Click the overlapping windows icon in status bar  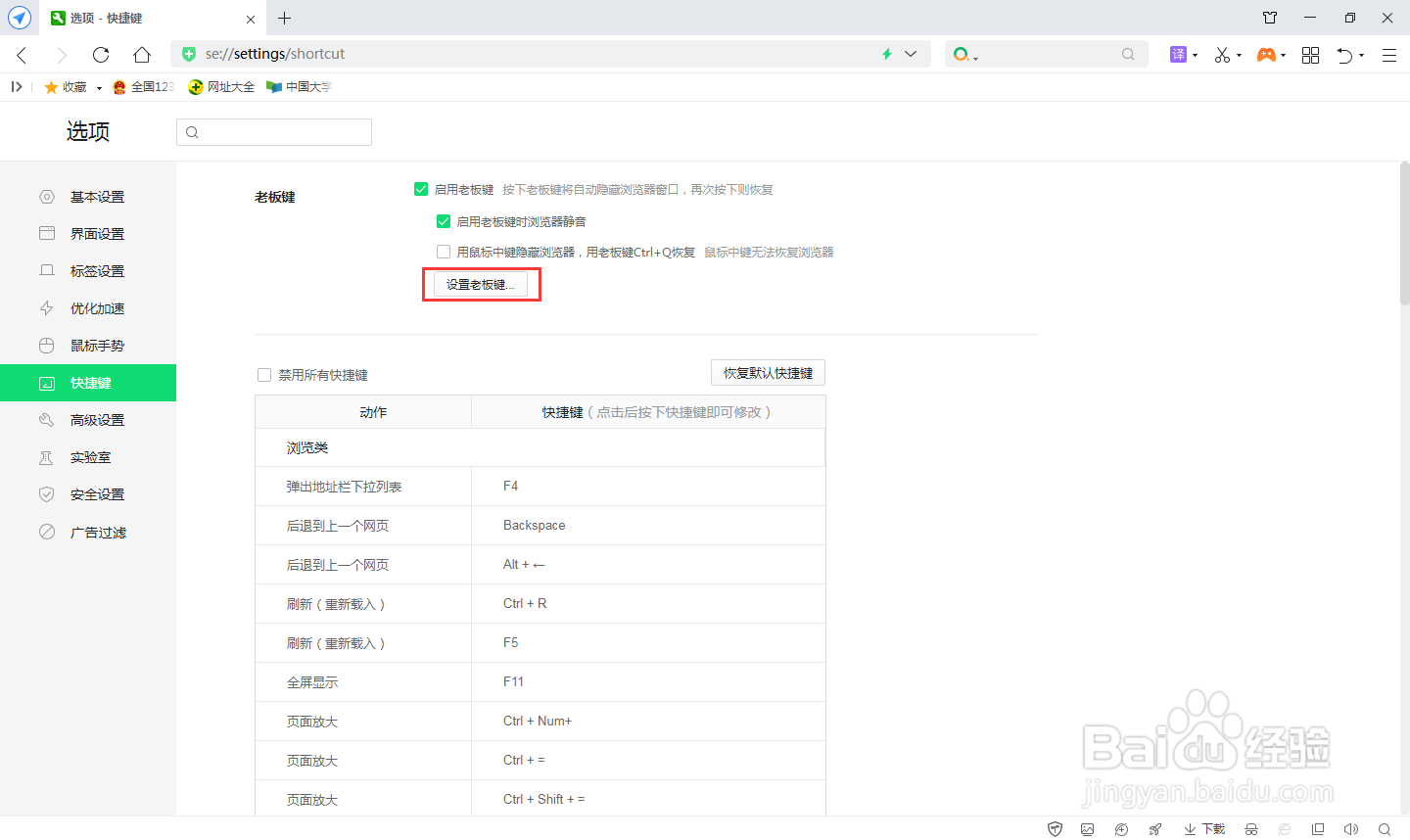[1318, 829]
